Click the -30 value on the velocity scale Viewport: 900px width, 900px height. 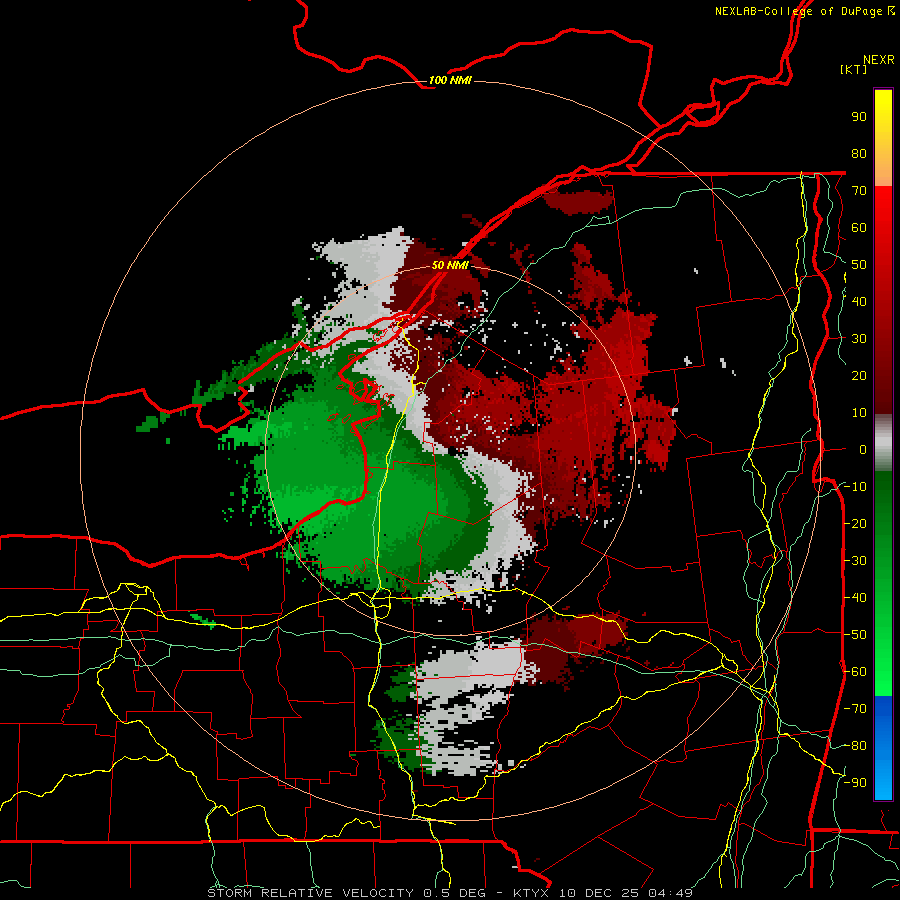(855, 561)
